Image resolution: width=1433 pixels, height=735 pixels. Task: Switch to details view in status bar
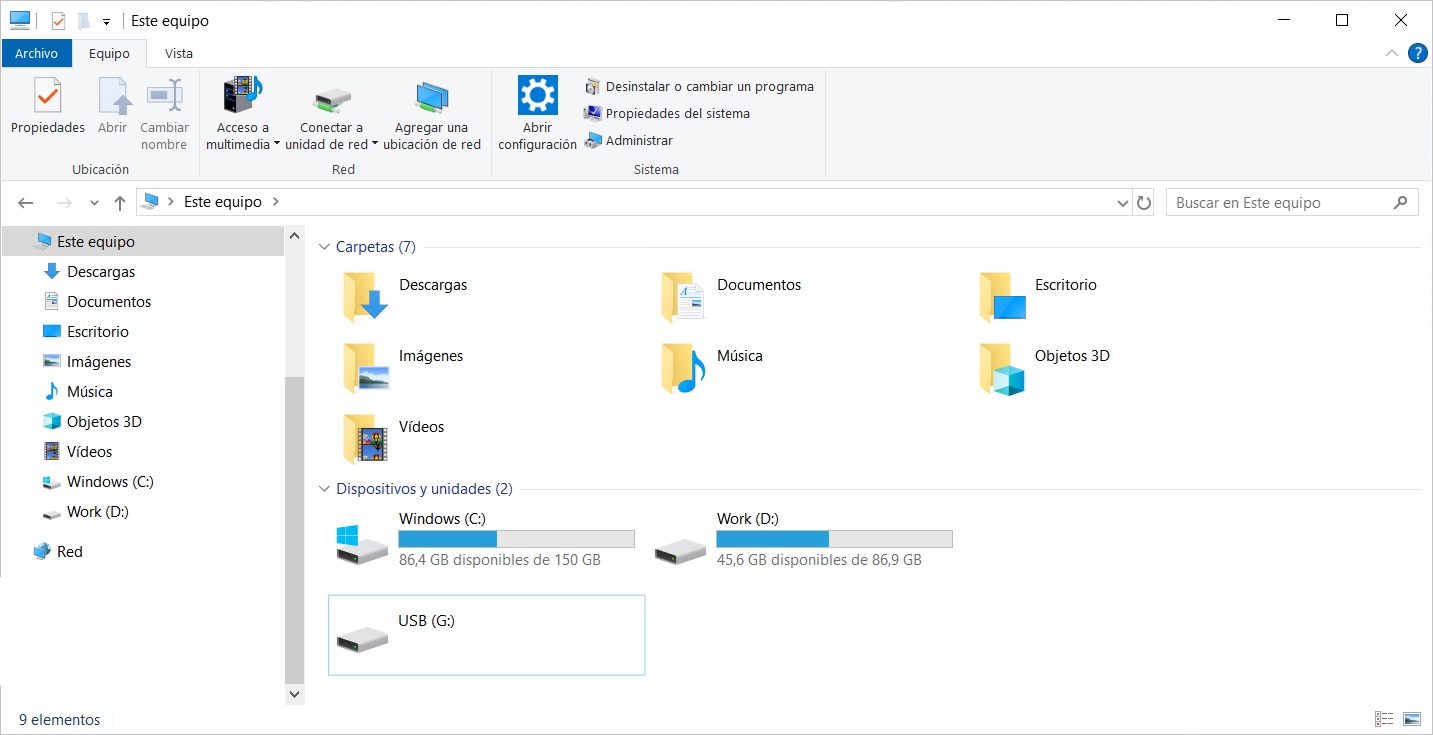point(1384,719)
